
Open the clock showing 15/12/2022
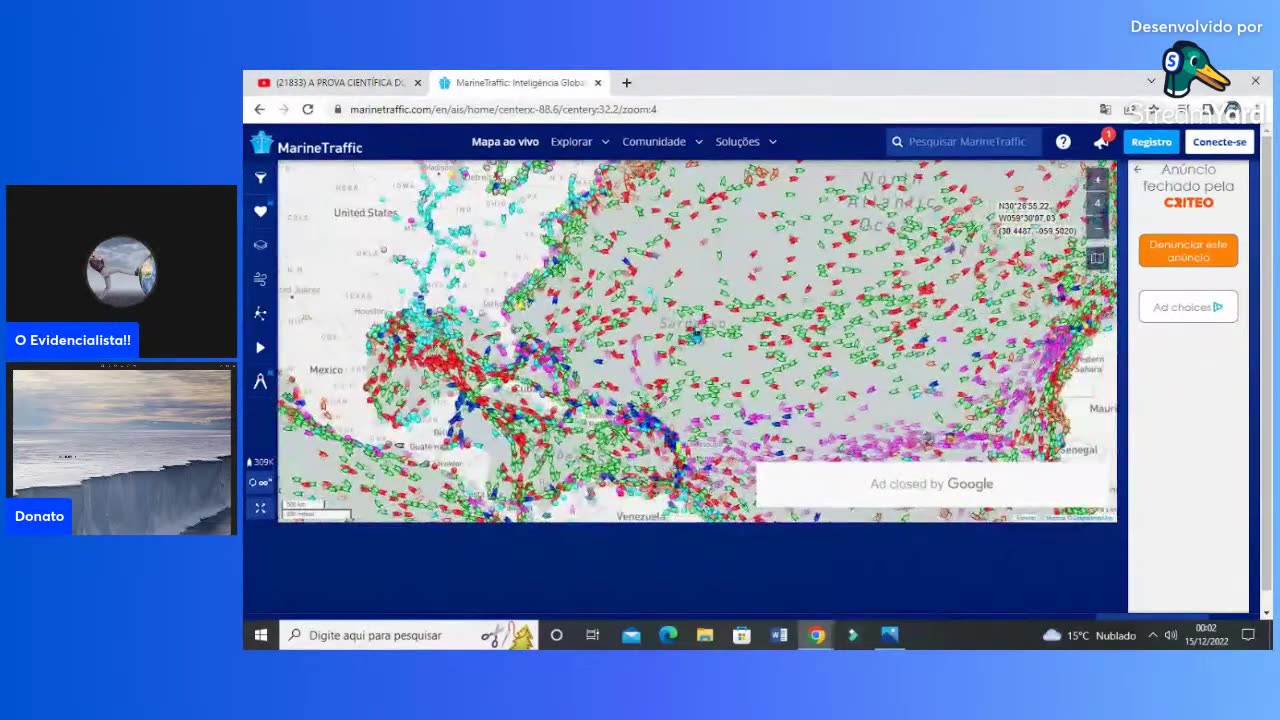1206,635
